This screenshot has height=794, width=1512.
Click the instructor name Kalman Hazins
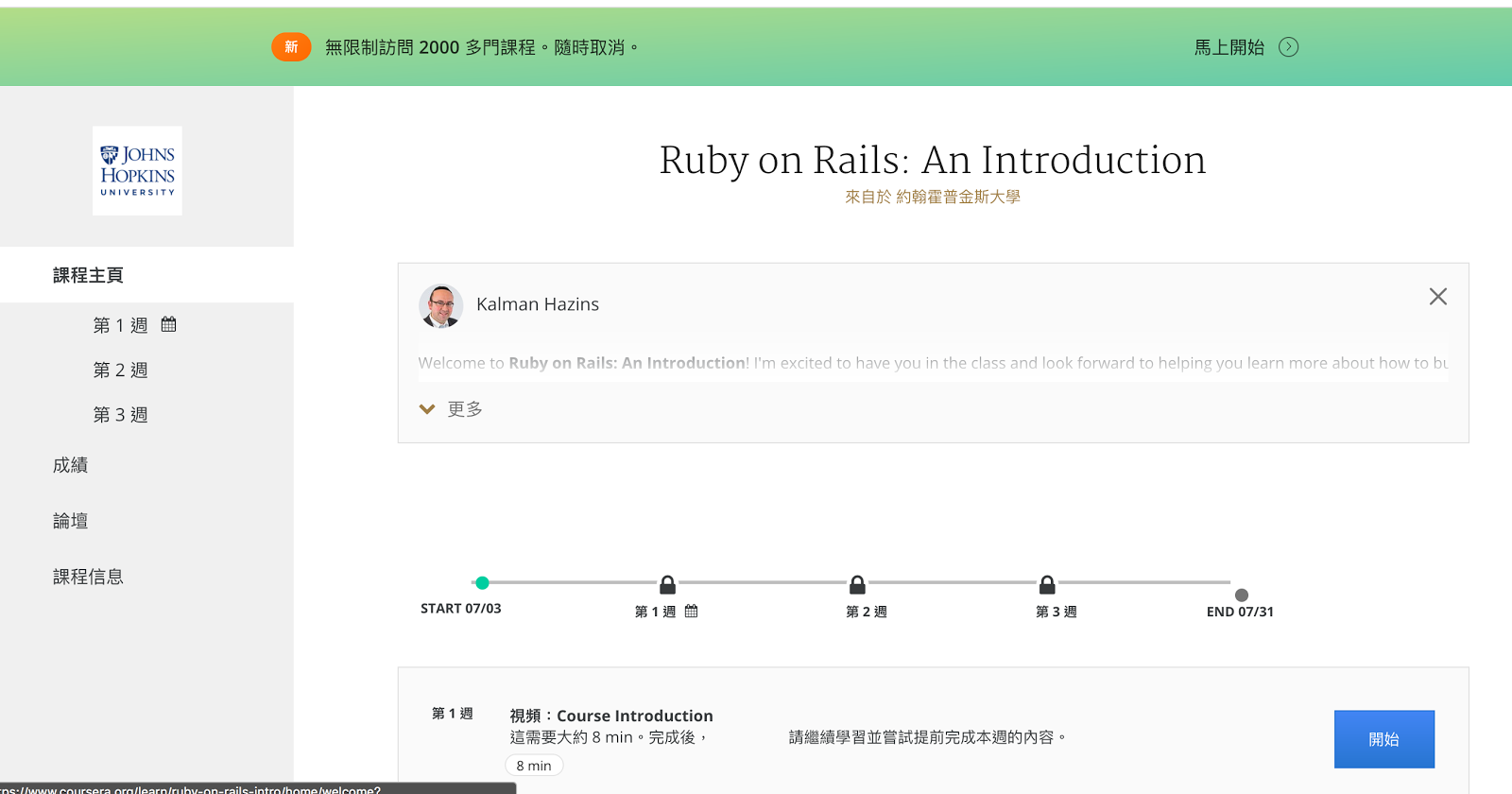(538, 304)
